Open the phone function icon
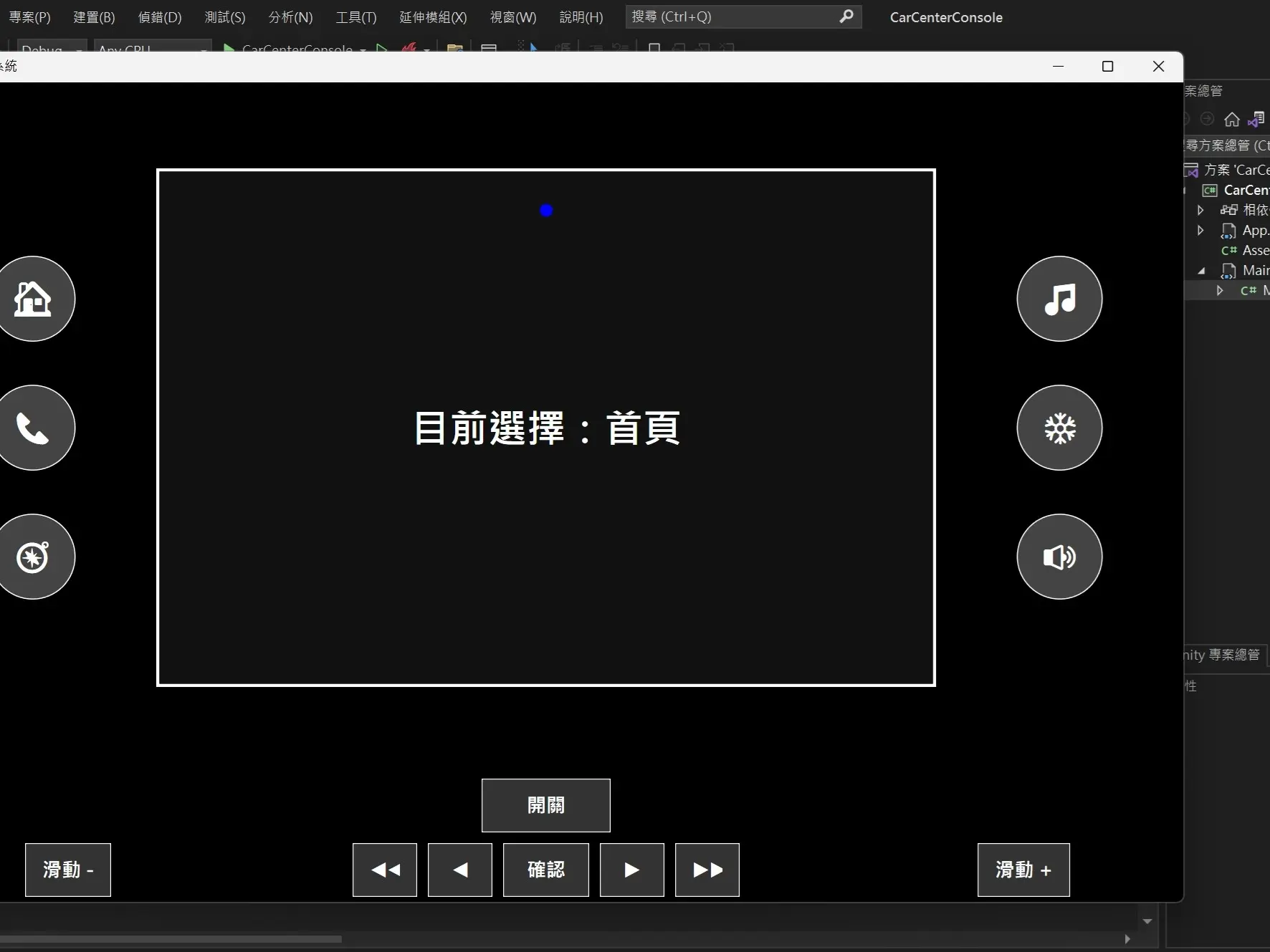 tap(33, 428)
